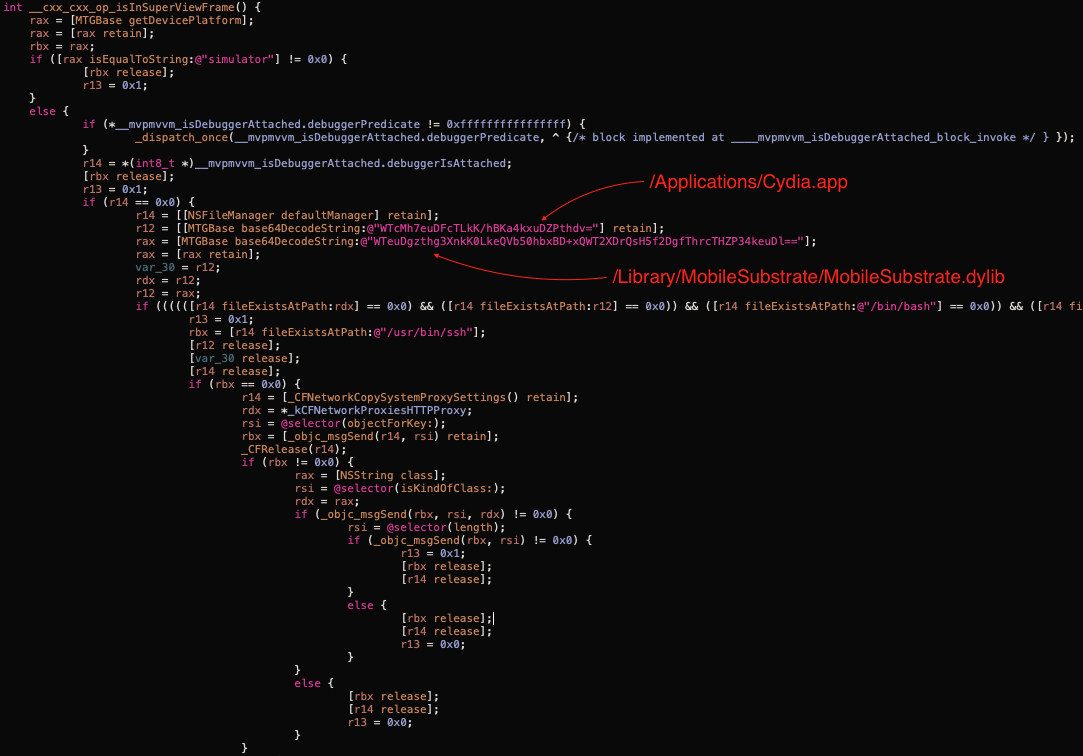Screen dimensions: 1083x756
Task: Click 'if (rbx == 0x0) {' line
Action: click(x=245, y=385)
